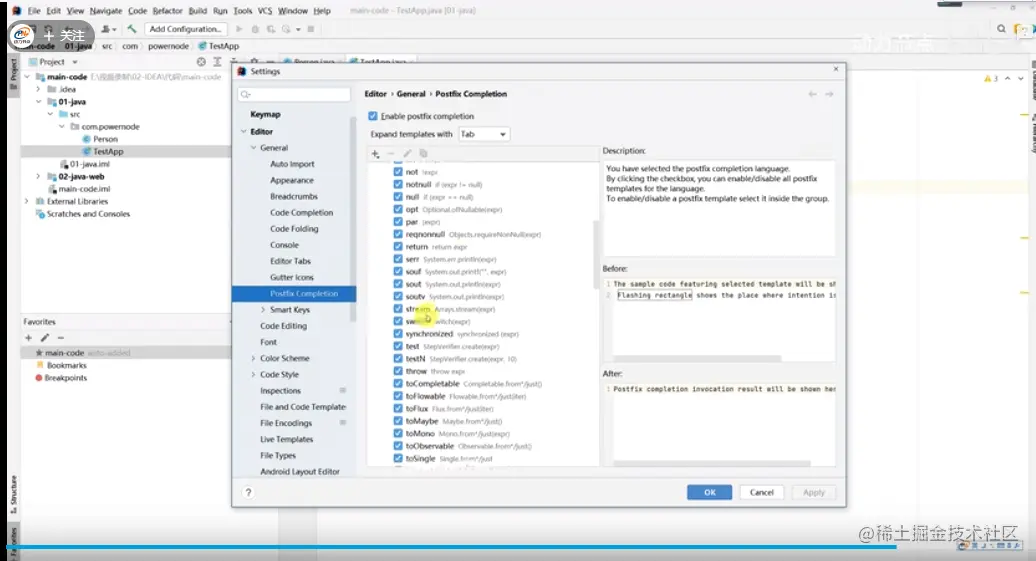Expand External Libraries in project tree
1036x561 pixels.
27,202
